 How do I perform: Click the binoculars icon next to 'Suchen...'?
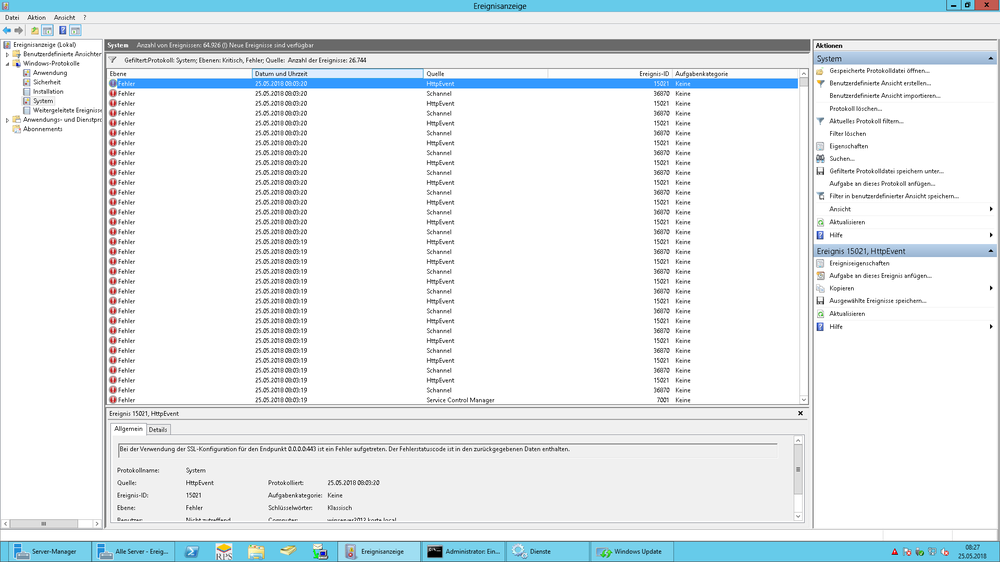tap(820, 158)
